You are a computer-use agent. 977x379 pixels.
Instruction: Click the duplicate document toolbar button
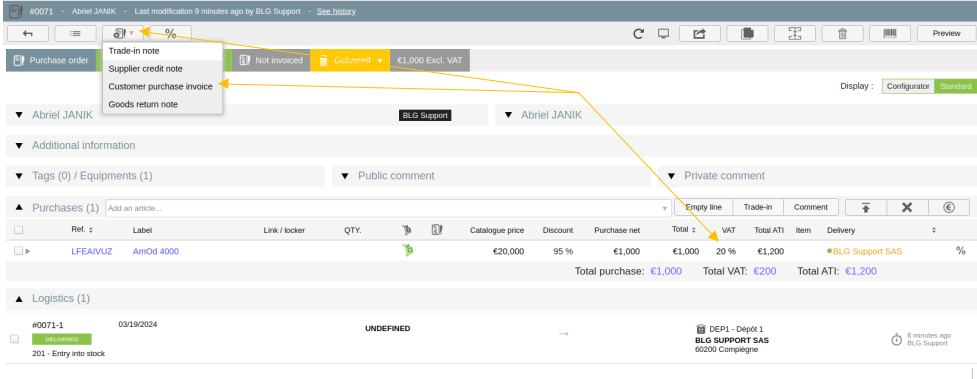(x=747, y=34)
